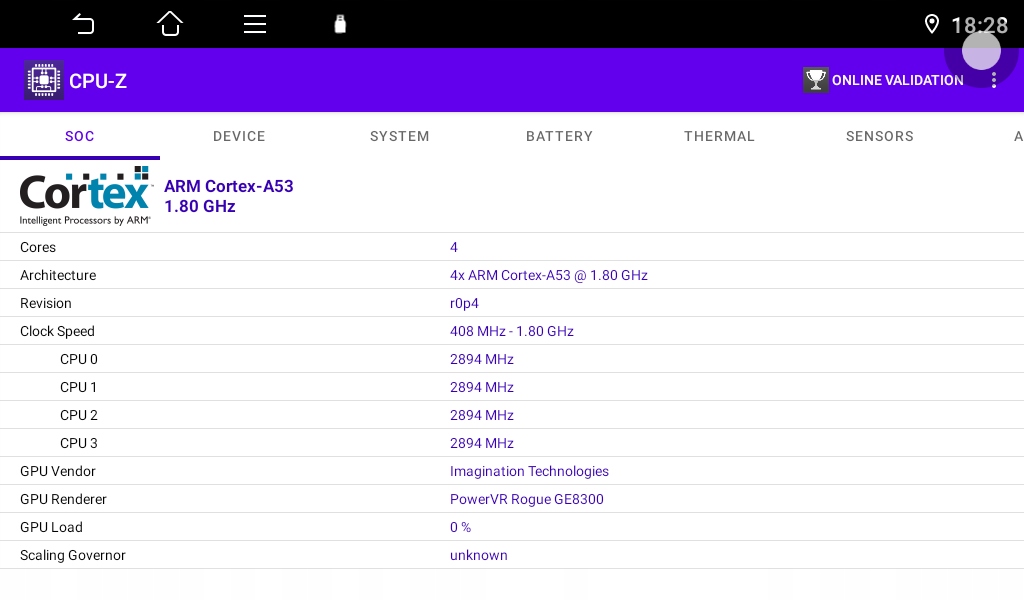Image resolution: width=1024 pixels, height=600 pixels.
Task: Tap the home icon in the status bar
Action: pyautogui.click(x=170, y=23)
